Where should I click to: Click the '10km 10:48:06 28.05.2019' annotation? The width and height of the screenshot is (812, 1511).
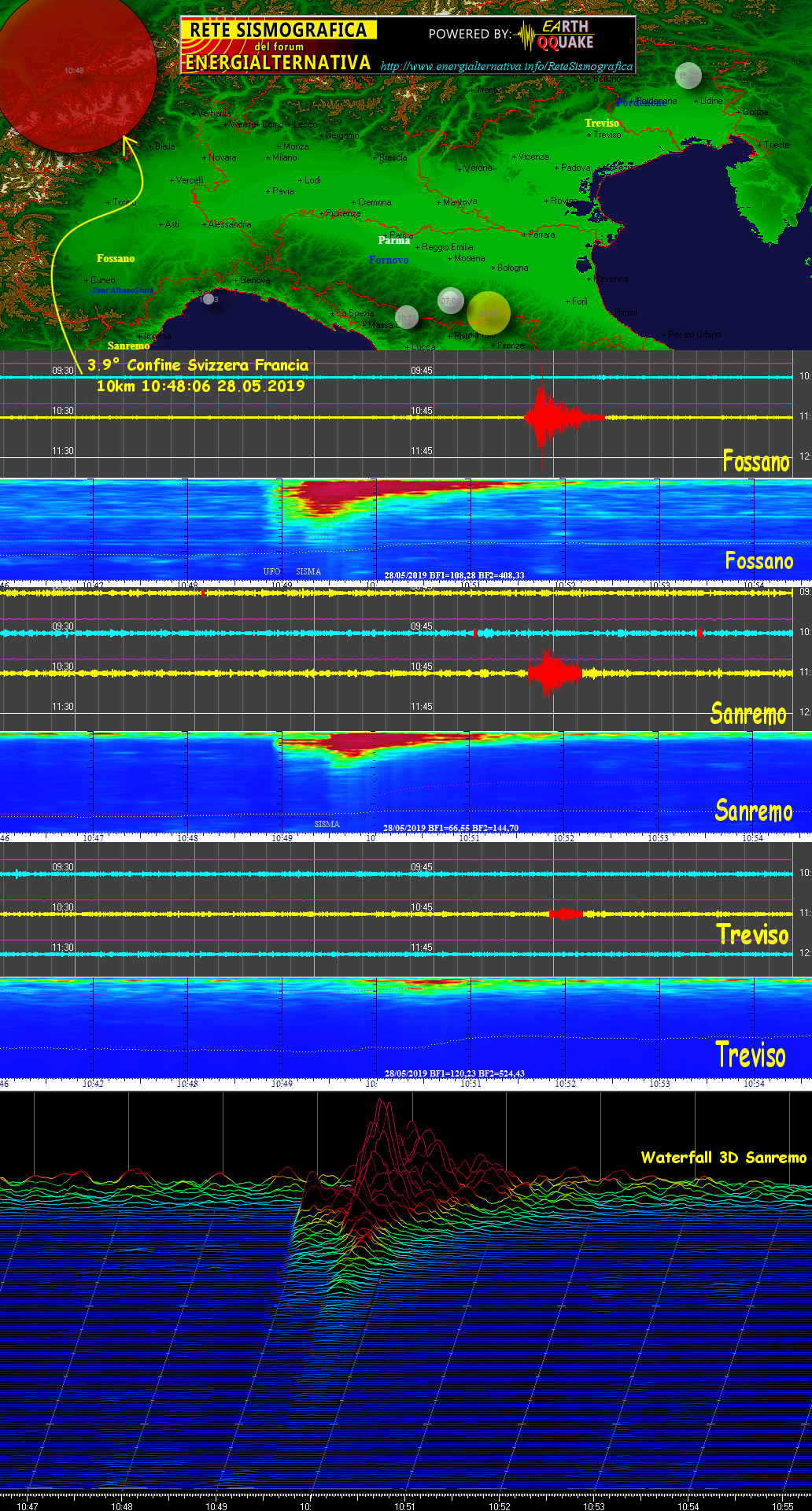click(201, 386)
